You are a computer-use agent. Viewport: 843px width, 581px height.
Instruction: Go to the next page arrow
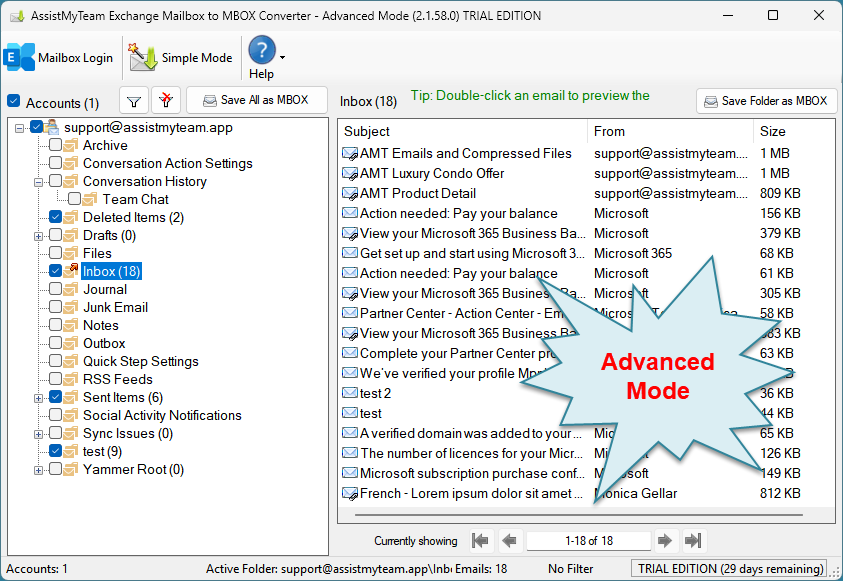pos(665,541)
